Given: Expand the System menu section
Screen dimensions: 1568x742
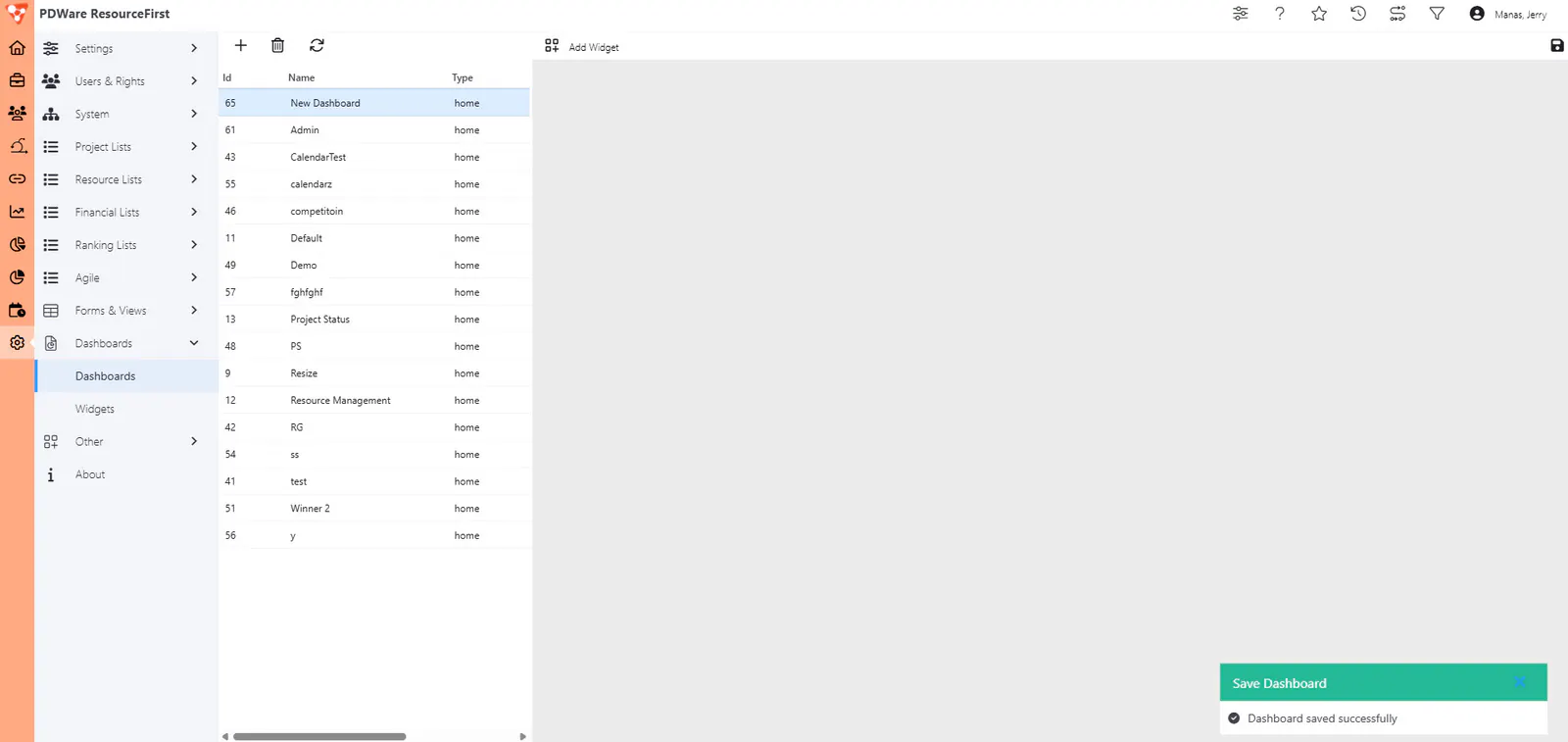Looking at the screenshot, I should click(x=126, y=114).
